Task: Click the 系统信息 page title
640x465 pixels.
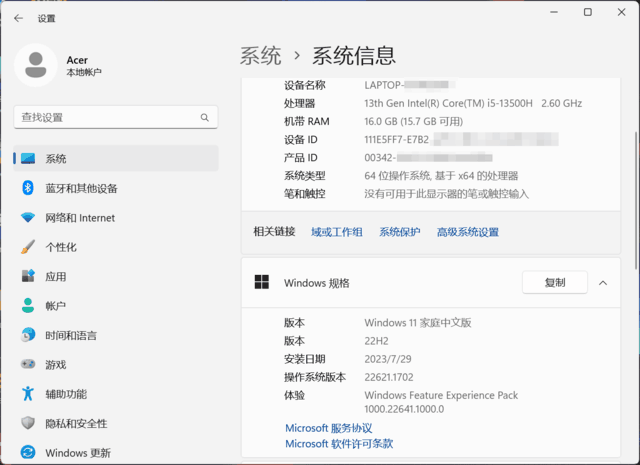Action: [x=354, y=56]
